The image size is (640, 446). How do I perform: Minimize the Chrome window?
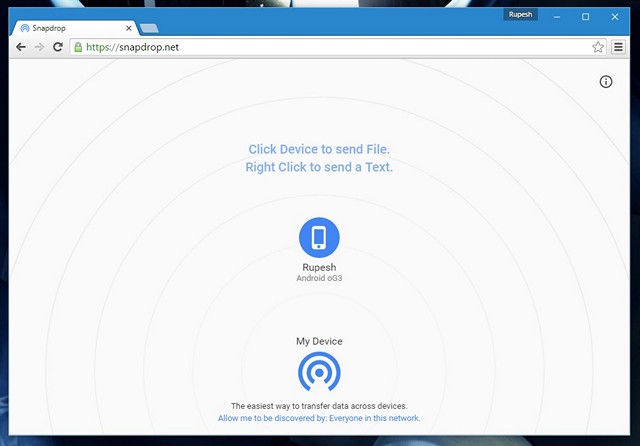pyautogui.click(x=557, y=17)
